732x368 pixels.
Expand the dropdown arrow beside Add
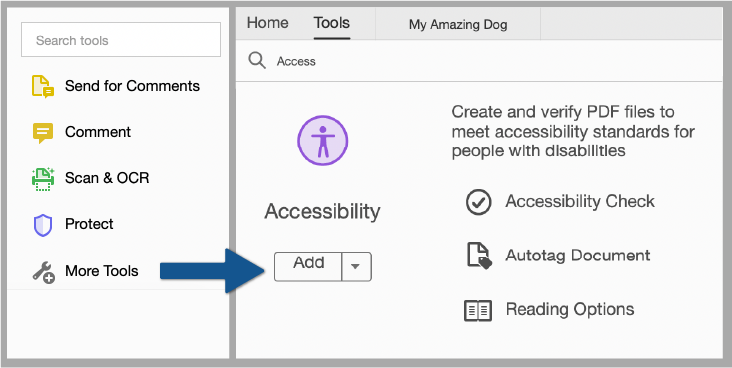click(x=356, y=267)
